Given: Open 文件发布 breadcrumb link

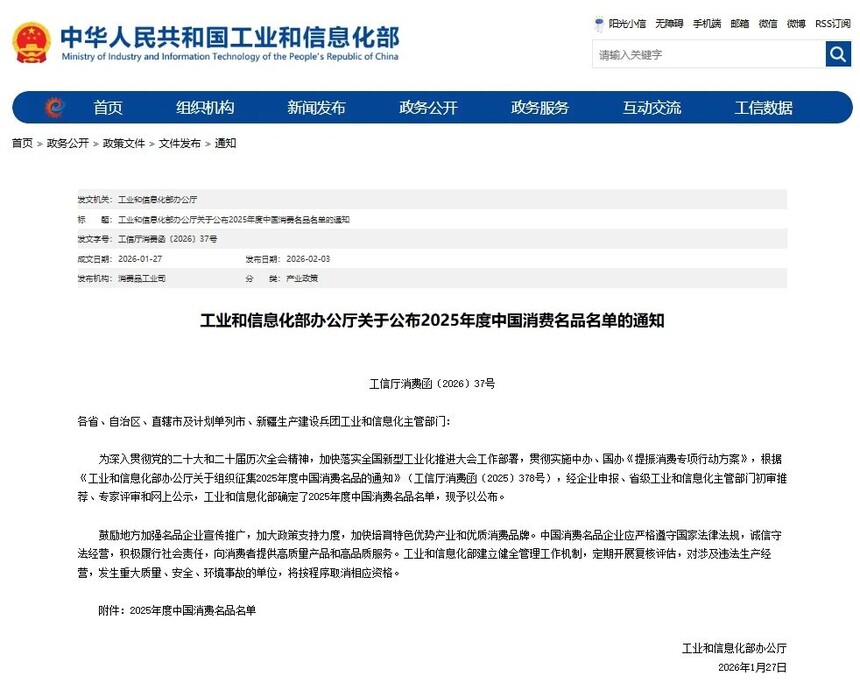Looking at the screenshot, I should pyautogui.click(x=180, y=143).
